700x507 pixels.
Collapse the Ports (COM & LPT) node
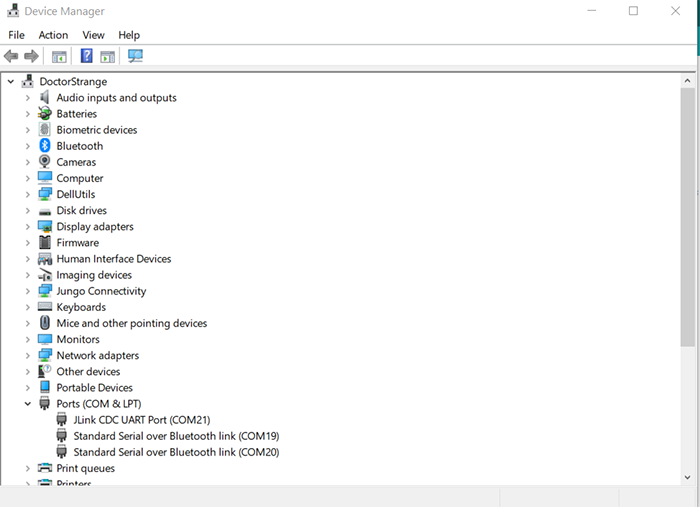(28, 404)
